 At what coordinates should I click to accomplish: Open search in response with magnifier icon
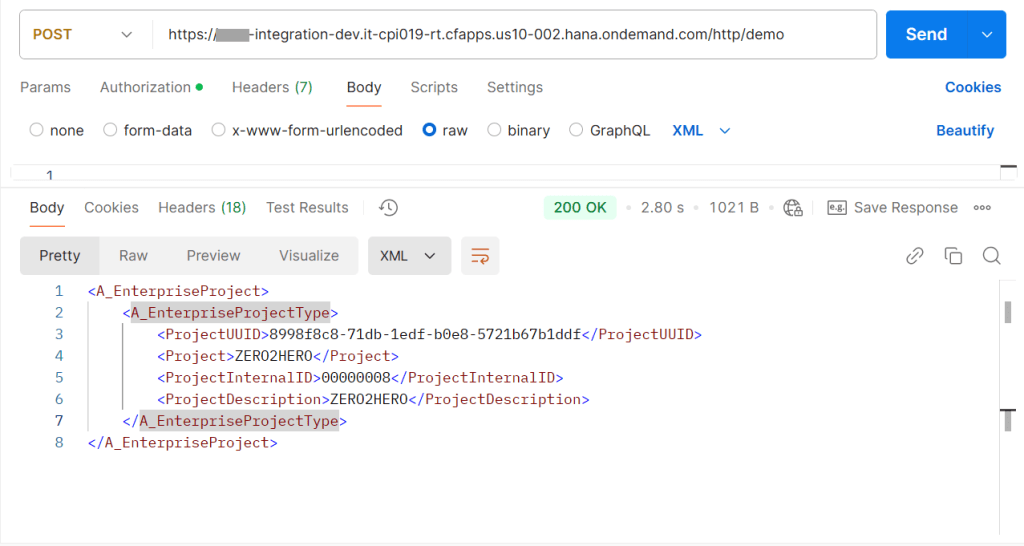pyautogui.click(x=991, y=256)
